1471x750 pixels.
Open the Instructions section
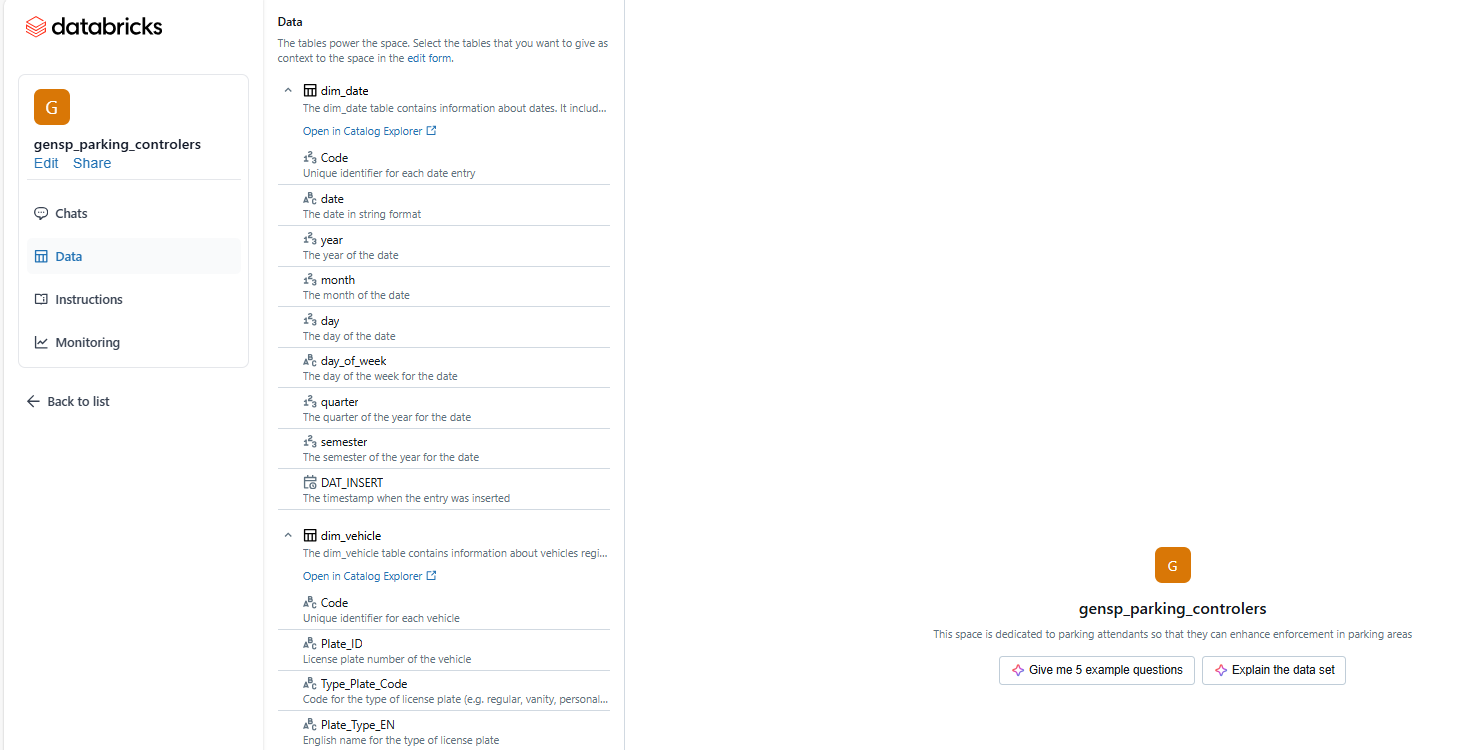(x=133, y=299)
